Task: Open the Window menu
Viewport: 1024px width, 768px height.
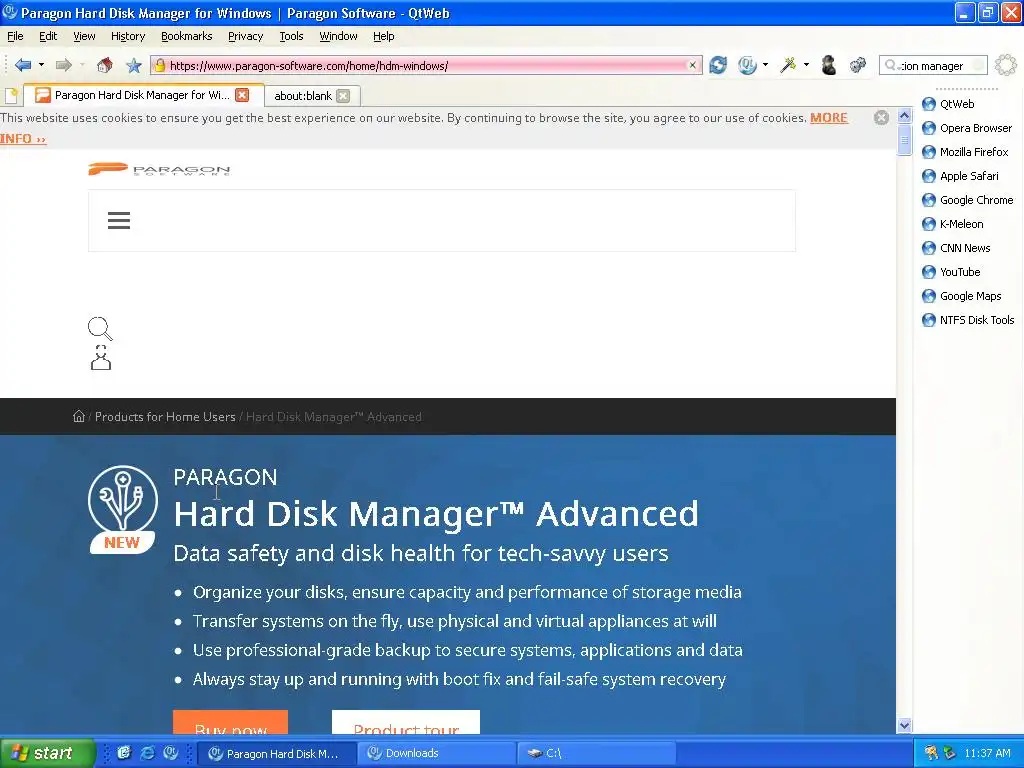Action: 338,37
